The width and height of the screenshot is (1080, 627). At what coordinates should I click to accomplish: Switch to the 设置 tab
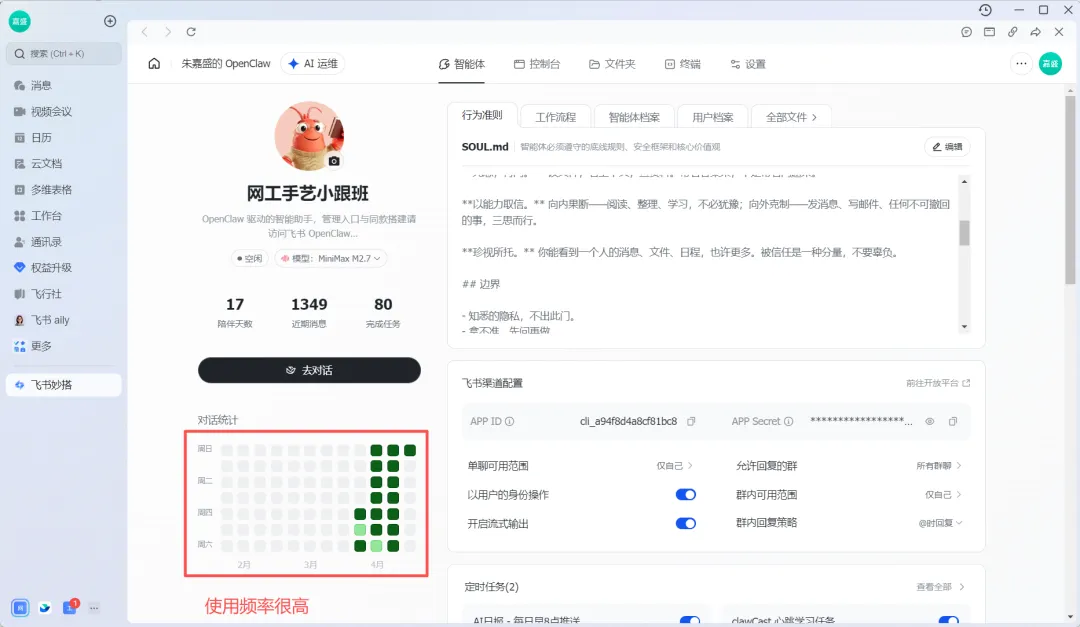pos(748,64)
